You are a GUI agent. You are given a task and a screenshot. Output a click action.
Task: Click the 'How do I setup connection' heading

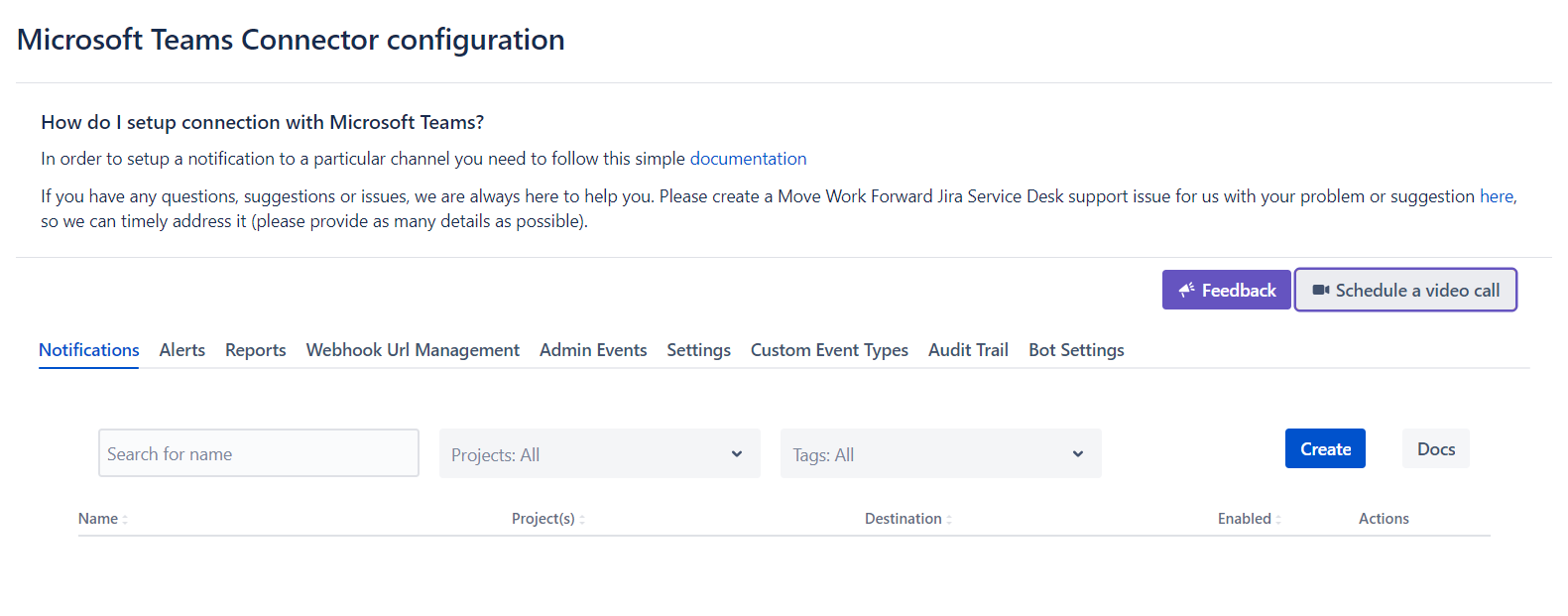[263, 122]
